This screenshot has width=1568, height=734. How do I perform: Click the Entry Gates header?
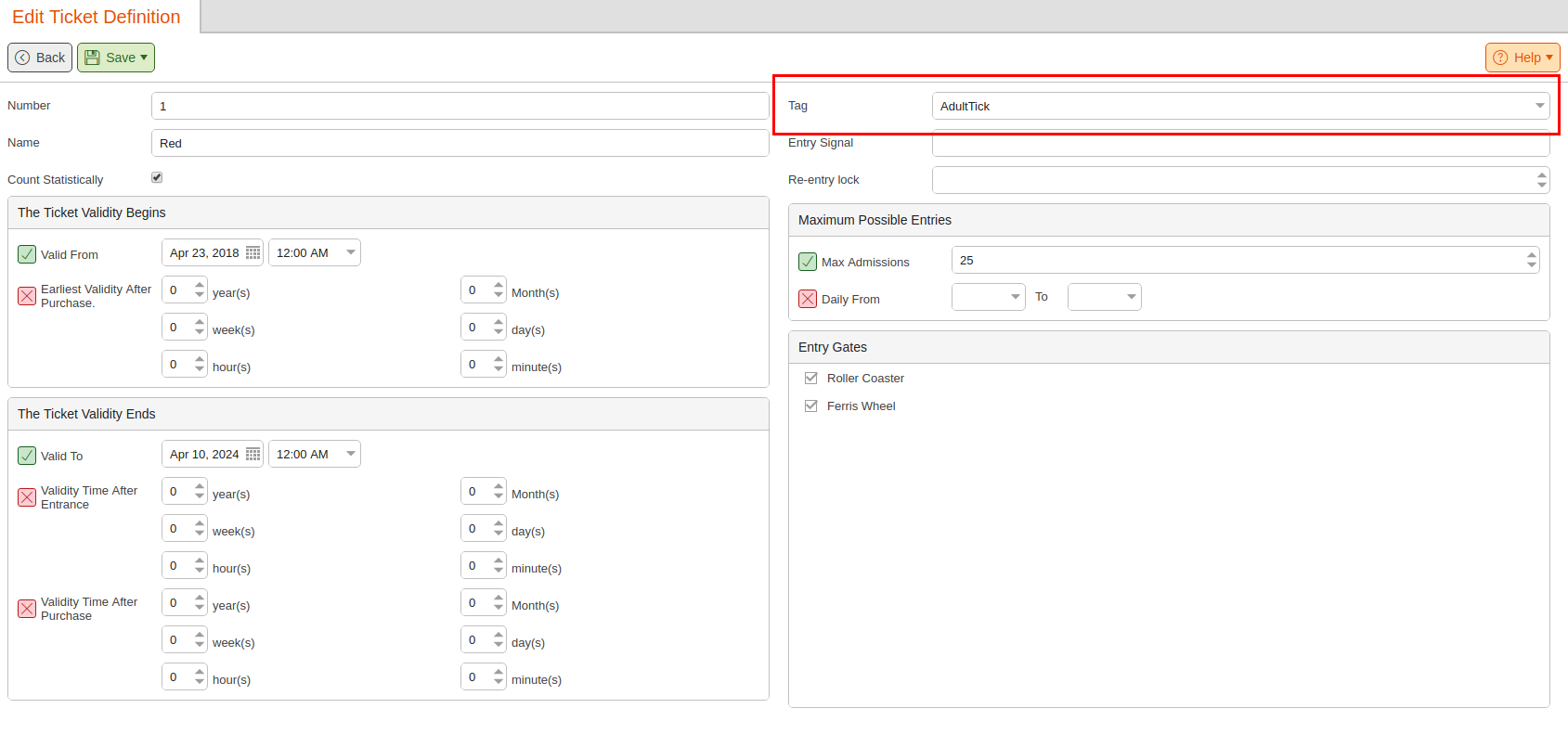click(1169, 347)
